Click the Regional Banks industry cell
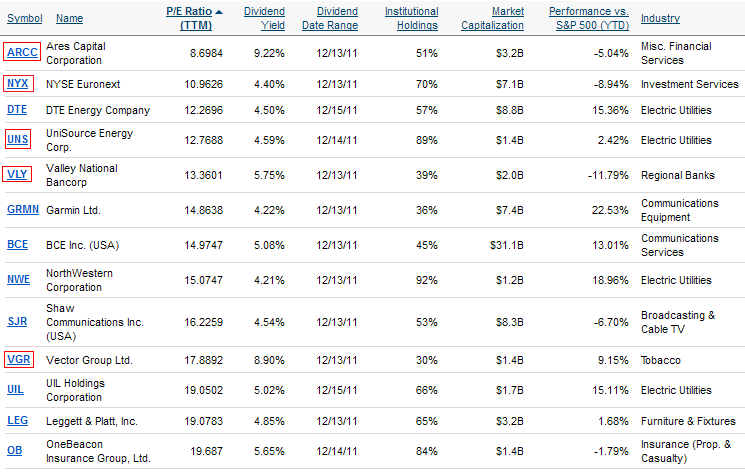This screenshot has width=745, height=473. pyautogui.click(x=678, y=175)
